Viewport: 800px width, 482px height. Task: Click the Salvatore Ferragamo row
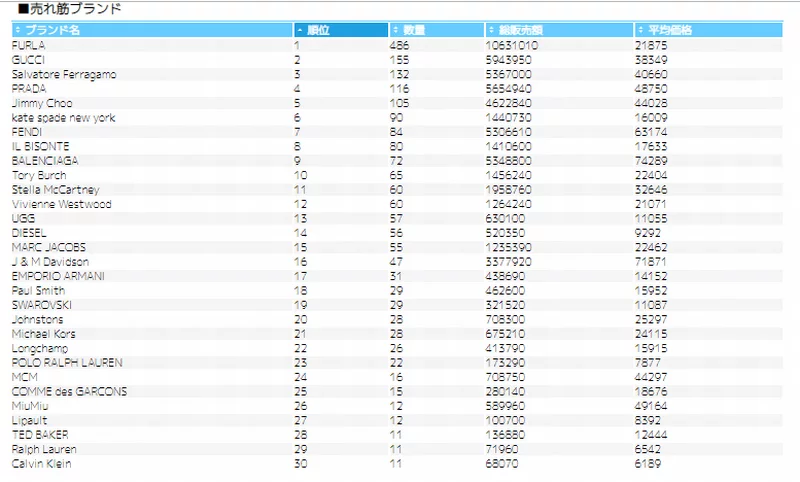[x=63, y=74]
